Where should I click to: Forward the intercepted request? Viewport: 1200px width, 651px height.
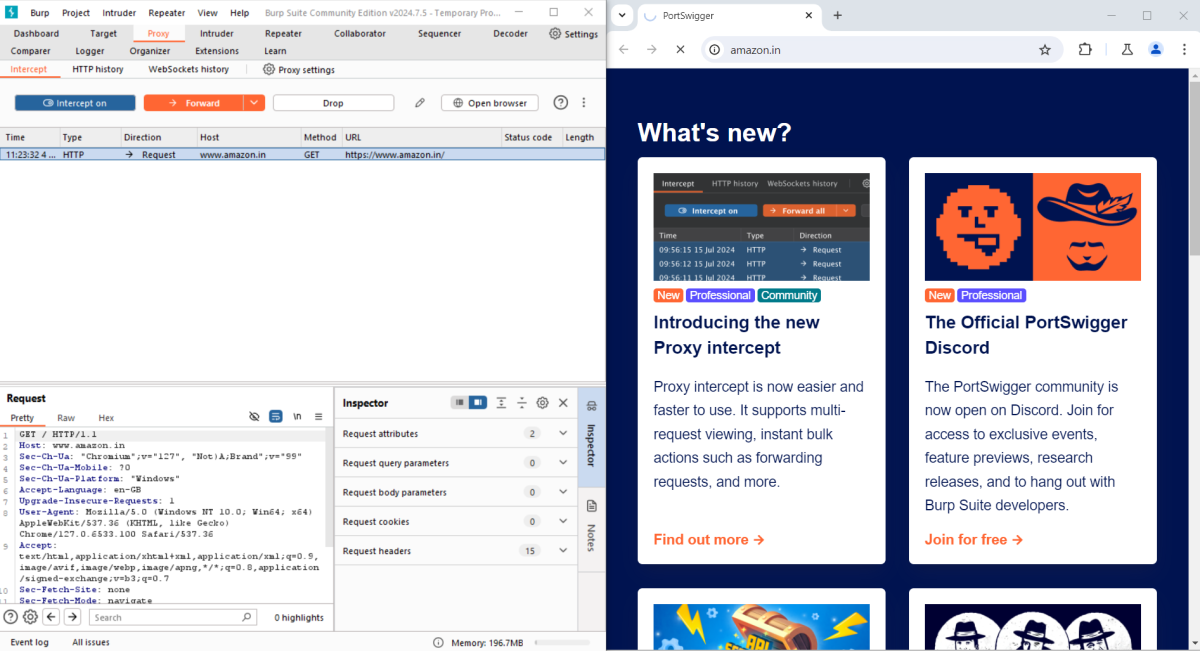point(194,103)
